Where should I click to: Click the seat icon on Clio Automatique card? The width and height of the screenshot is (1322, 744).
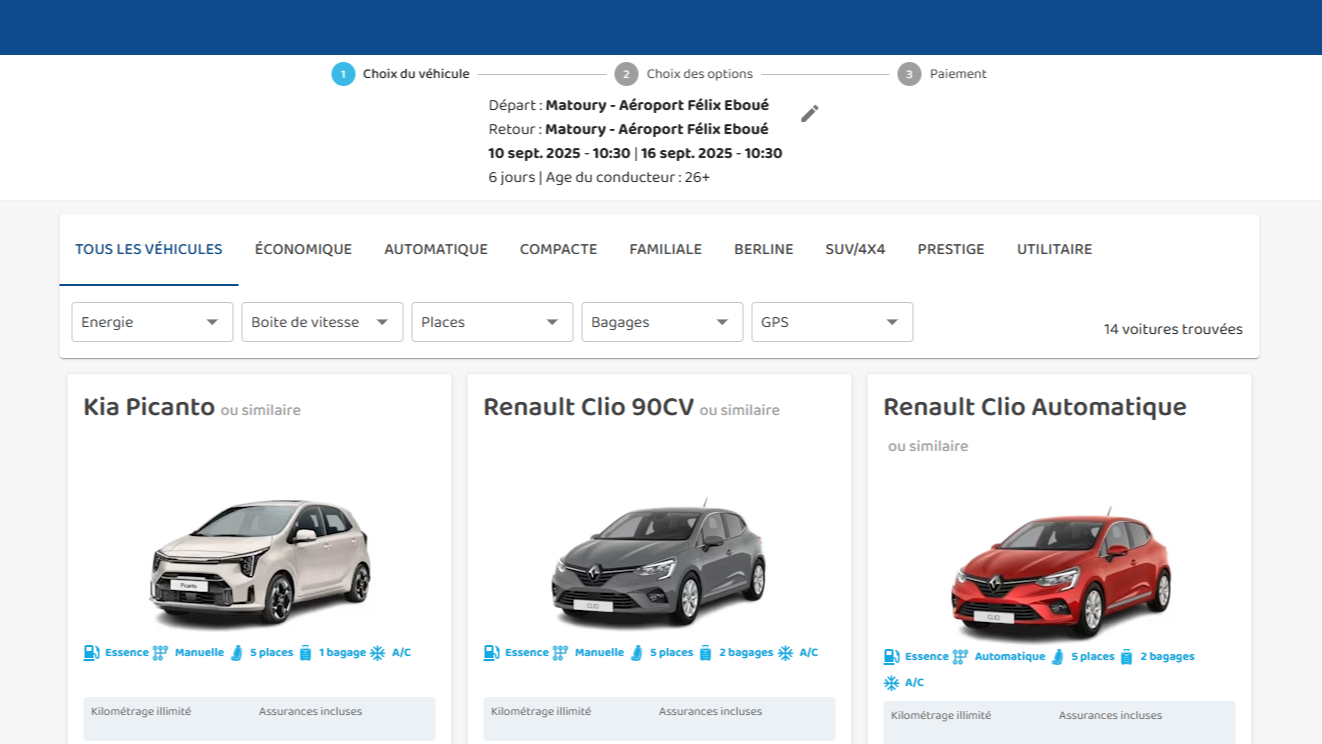pyautogui.click(x=1058, y=657)
